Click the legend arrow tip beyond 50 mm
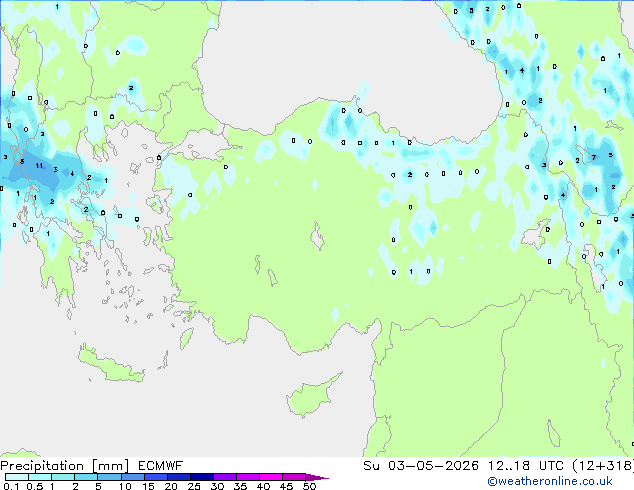 pyautogui.click(x=317, y=477)
